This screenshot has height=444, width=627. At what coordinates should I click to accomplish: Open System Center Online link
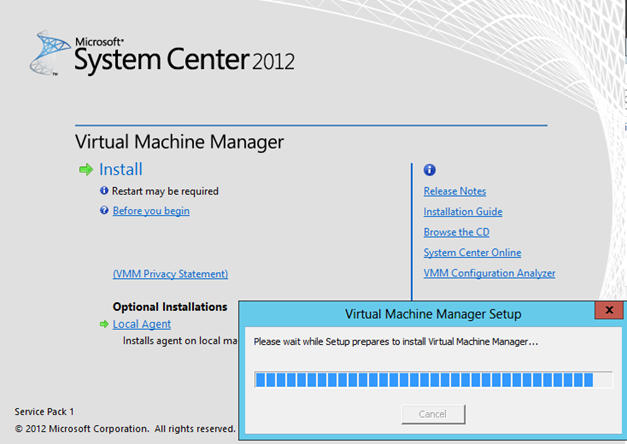pyautogui.click(x=472, y=253)
